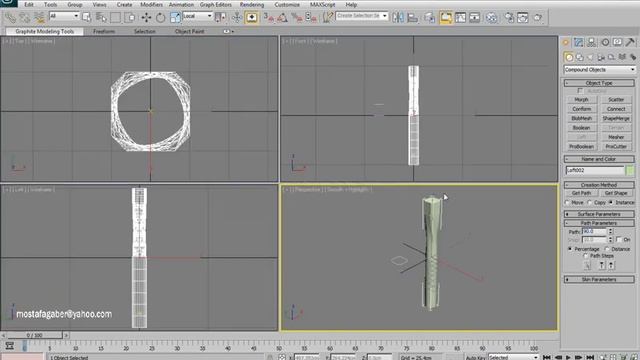Click the Get Path button

(582, 193)
